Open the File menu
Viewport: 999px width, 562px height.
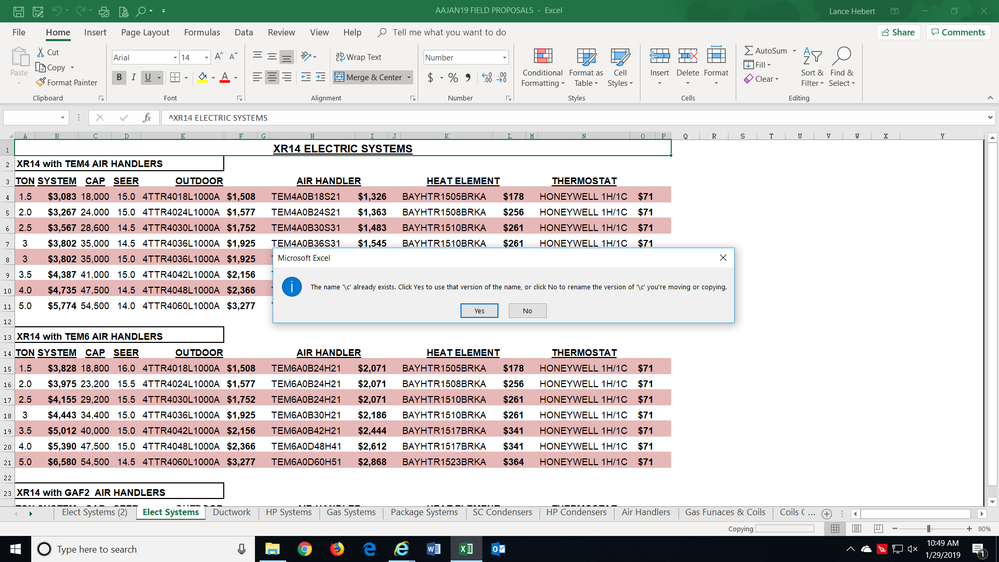pyautogui.click(x=19, y=32)
